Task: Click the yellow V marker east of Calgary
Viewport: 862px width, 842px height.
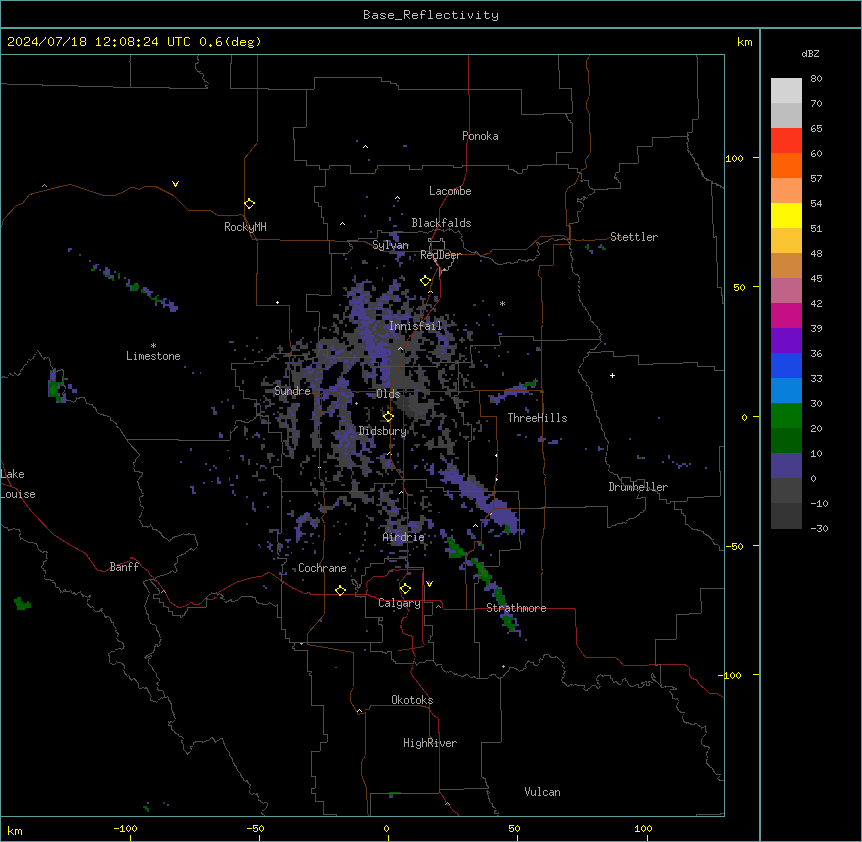Action: point(429,584)
